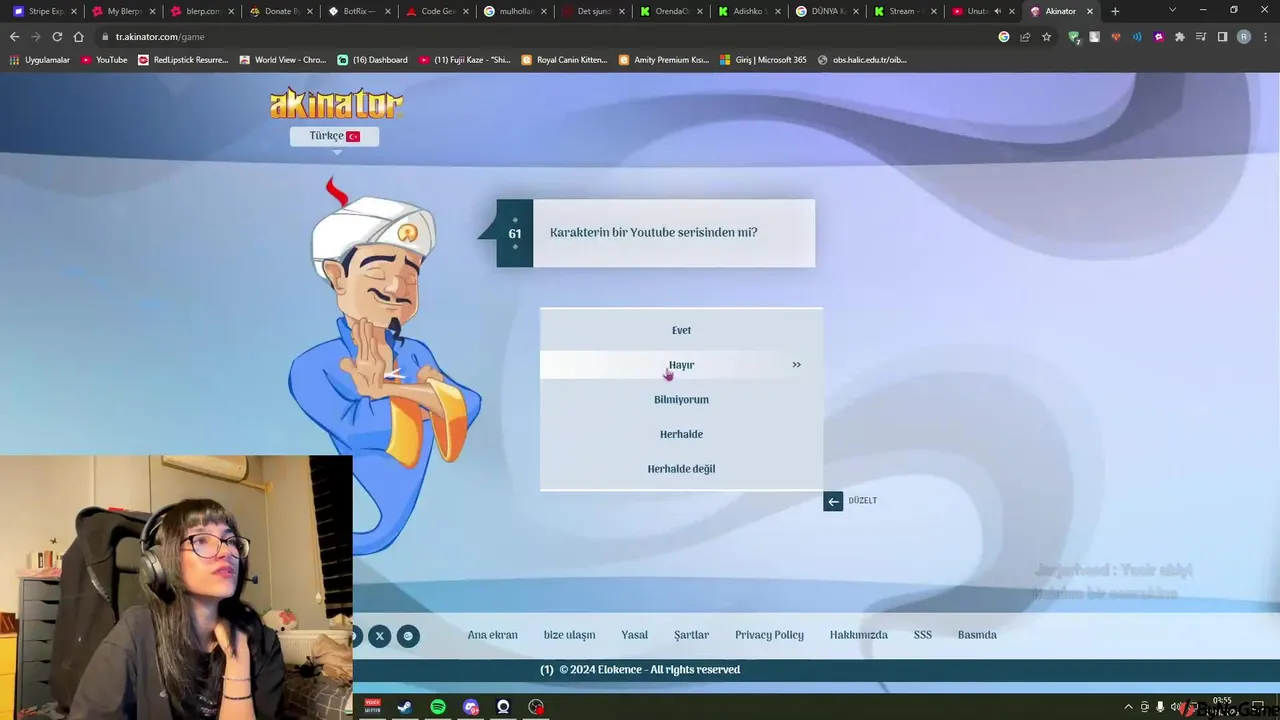Viewport: 1280px width, 720px height.
Task: Open the Türkçe language dropdown
Action: [334, 136]
